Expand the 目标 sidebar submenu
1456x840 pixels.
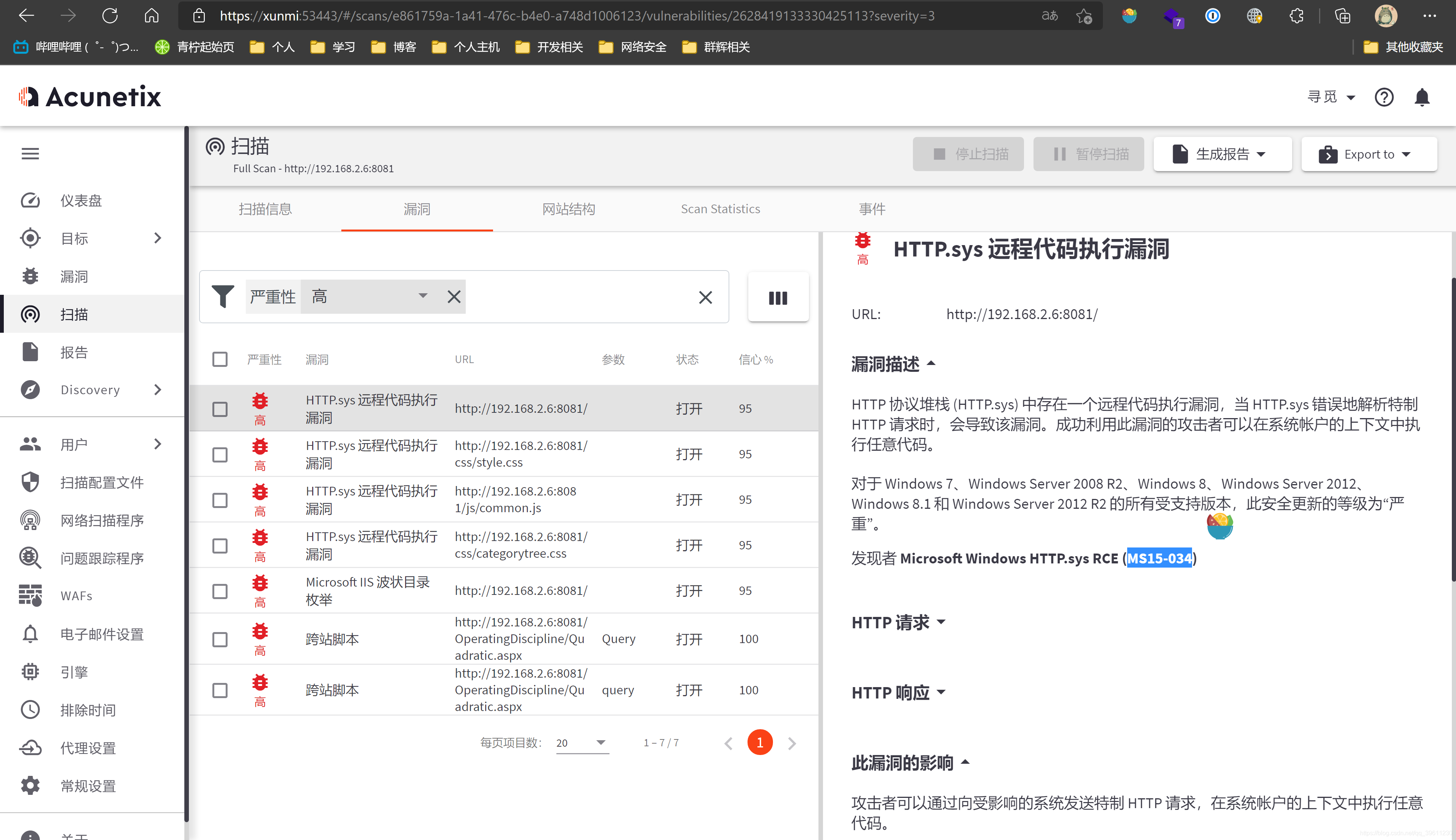click(157, 238)
